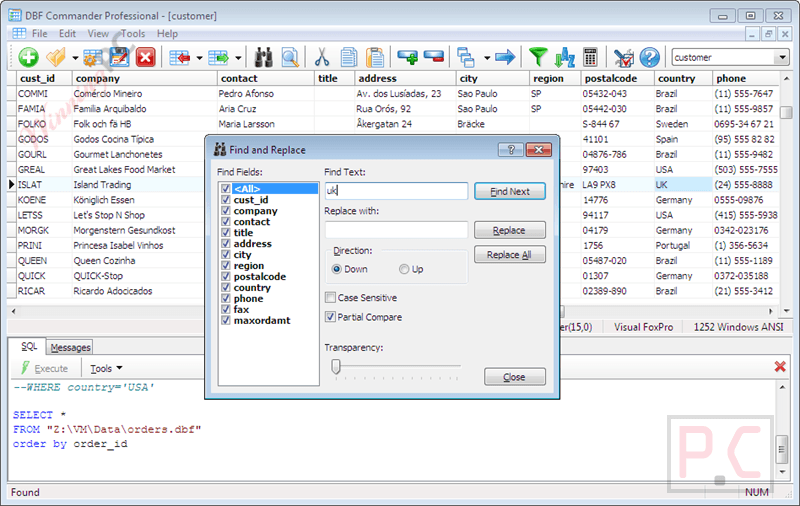Image resolution: width=800 pixels, height=506 pixels.
Task: Click the blue right arrow icon
Action: 505,57
